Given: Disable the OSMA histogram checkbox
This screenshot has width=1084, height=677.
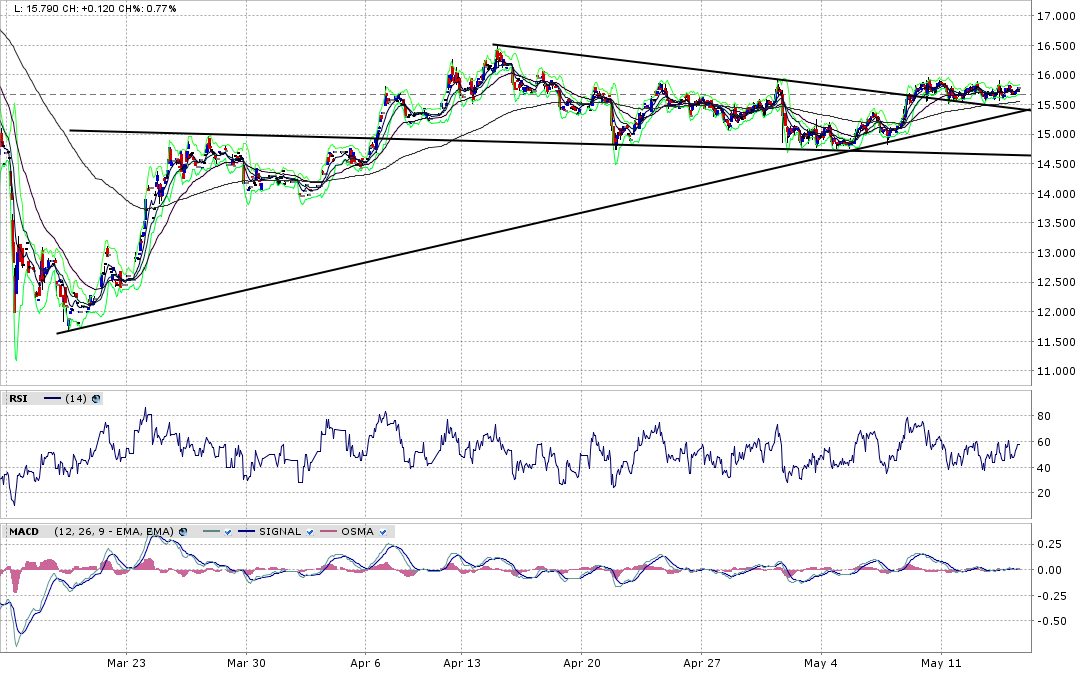Looking at the screenshot, I should pyautogui.click(x=383, y=532).
